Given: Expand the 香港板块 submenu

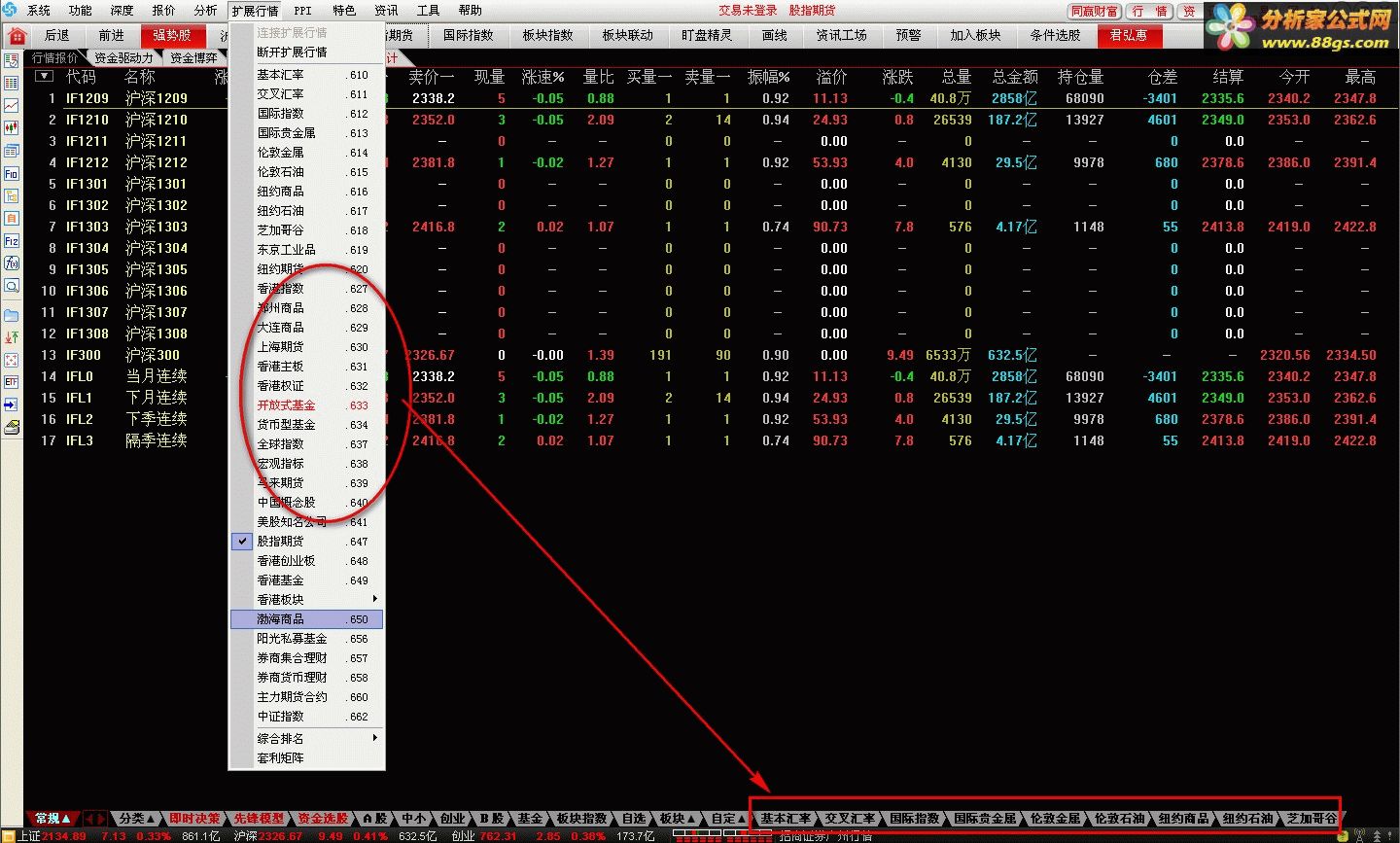Looking at the screenshot, I should [x=306, y=600].
